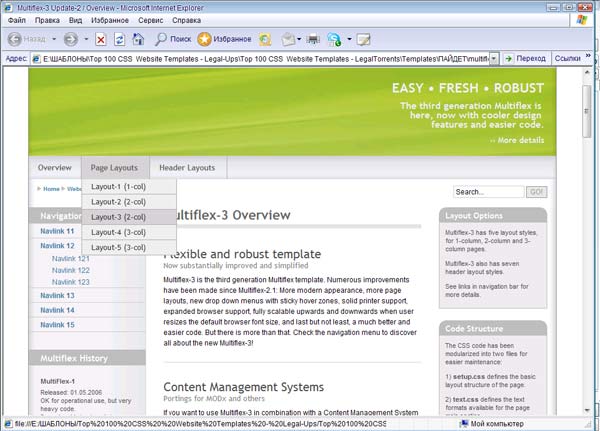Open the History icon in the toolbar
600x431 pixels.
(x=265, y=39)
